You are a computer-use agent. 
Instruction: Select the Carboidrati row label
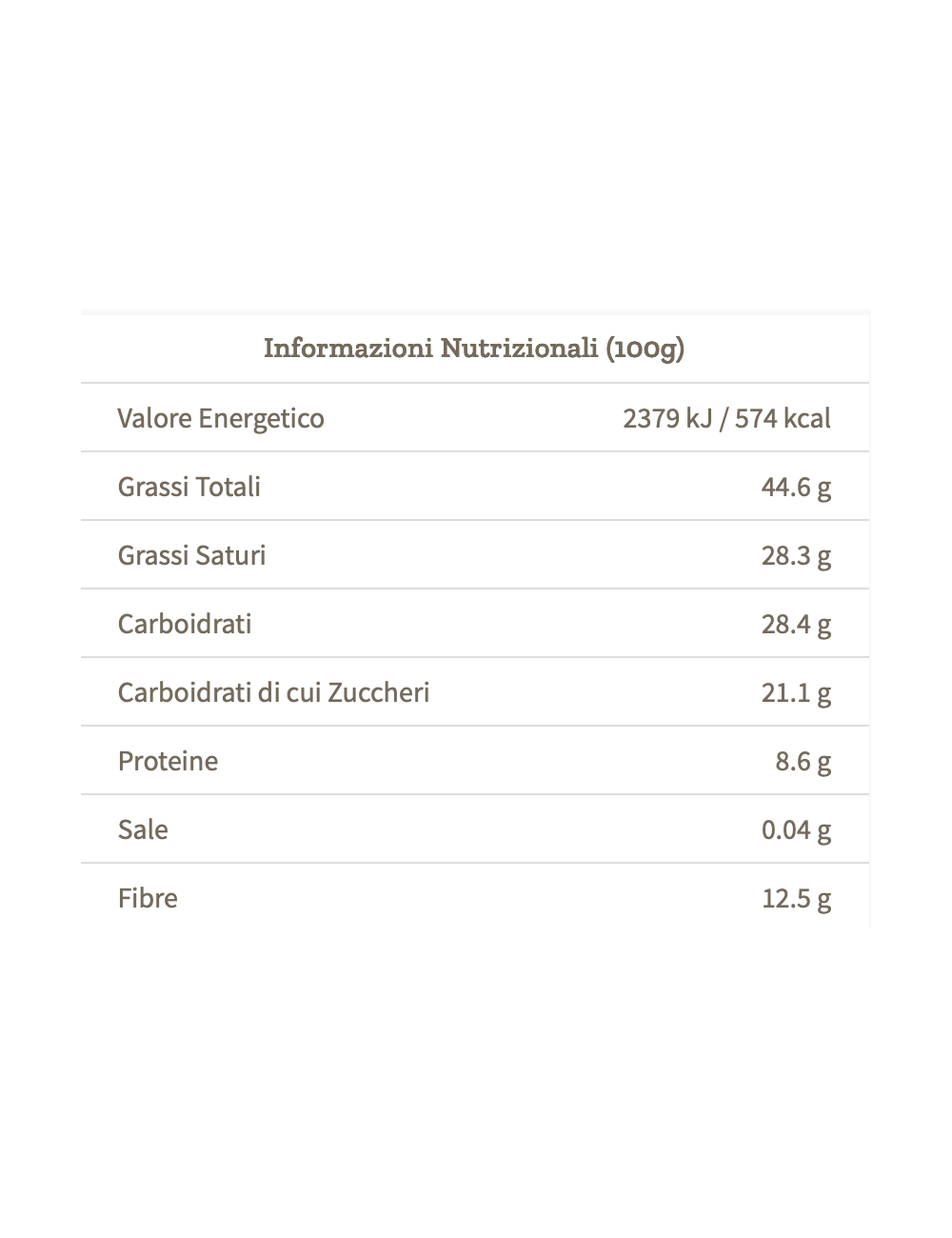185,624
